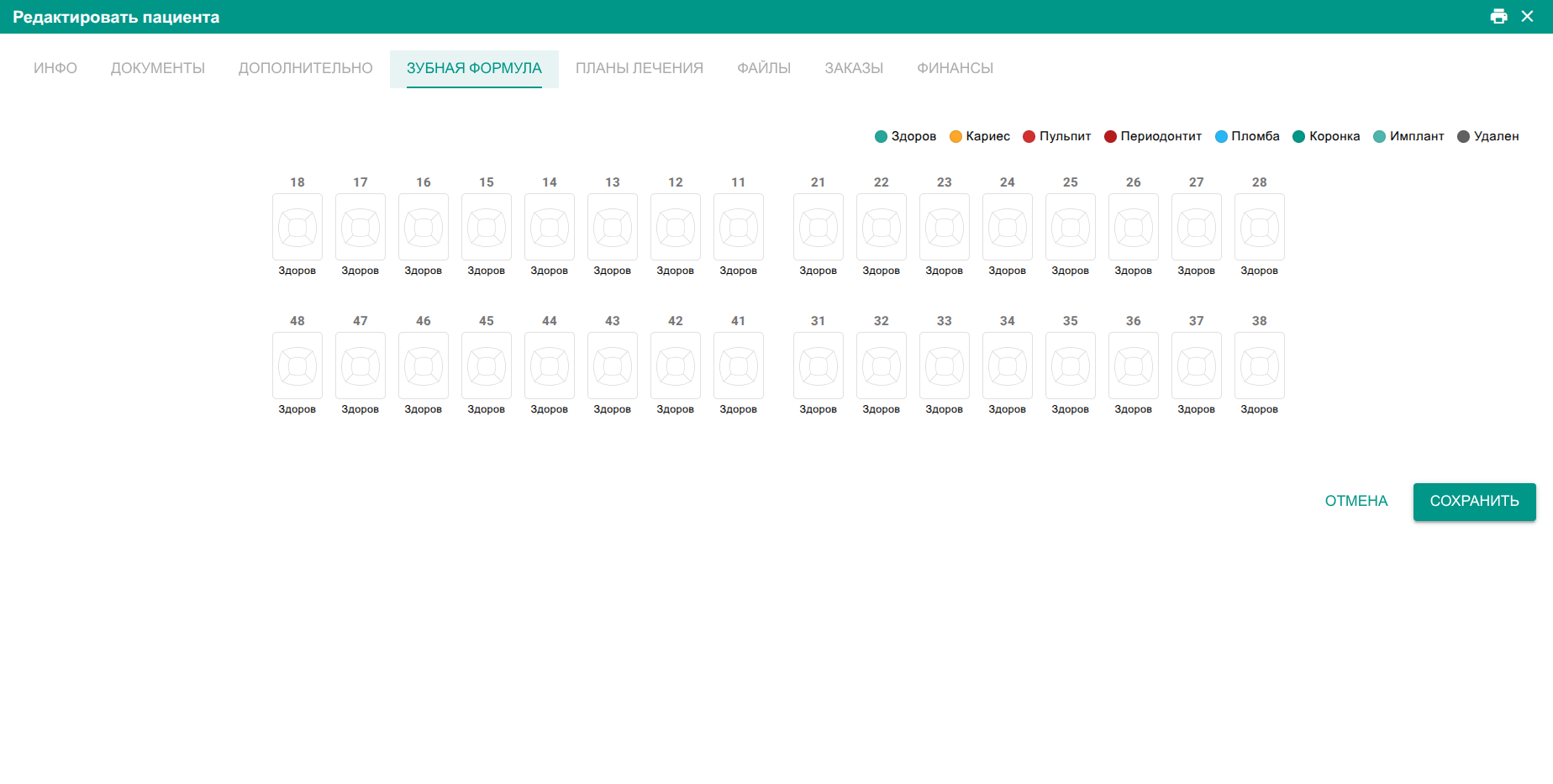Click the gray Удален legend dot
This screenshot has width=1553, height=784.
click(x=1463, y=137)
